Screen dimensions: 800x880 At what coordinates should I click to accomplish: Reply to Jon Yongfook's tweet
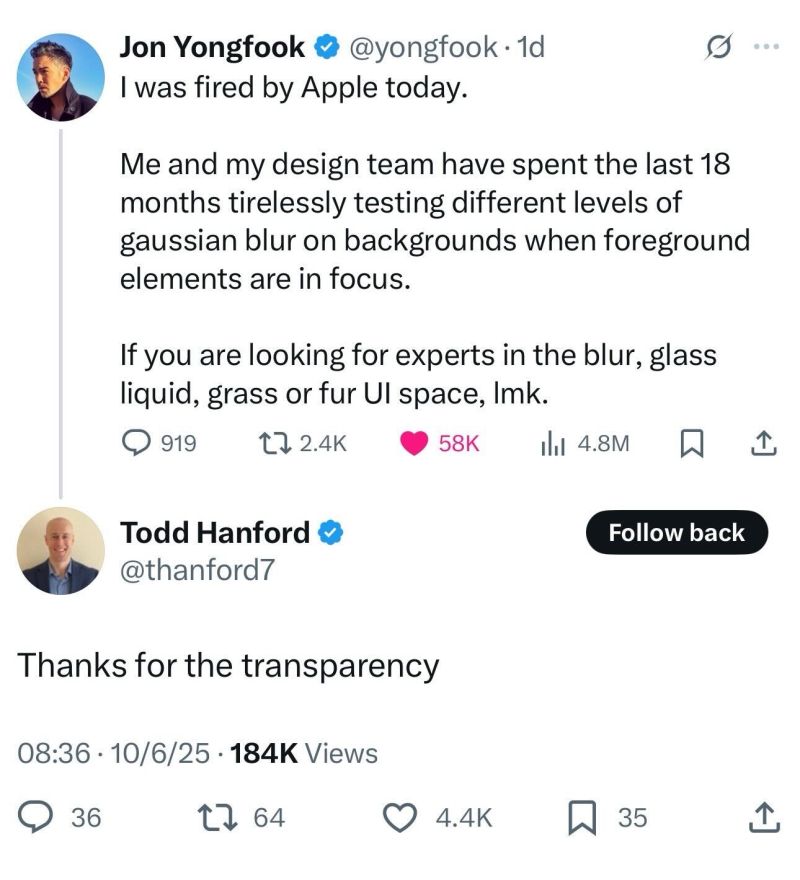pyautogui.click(x=136, y=443)
